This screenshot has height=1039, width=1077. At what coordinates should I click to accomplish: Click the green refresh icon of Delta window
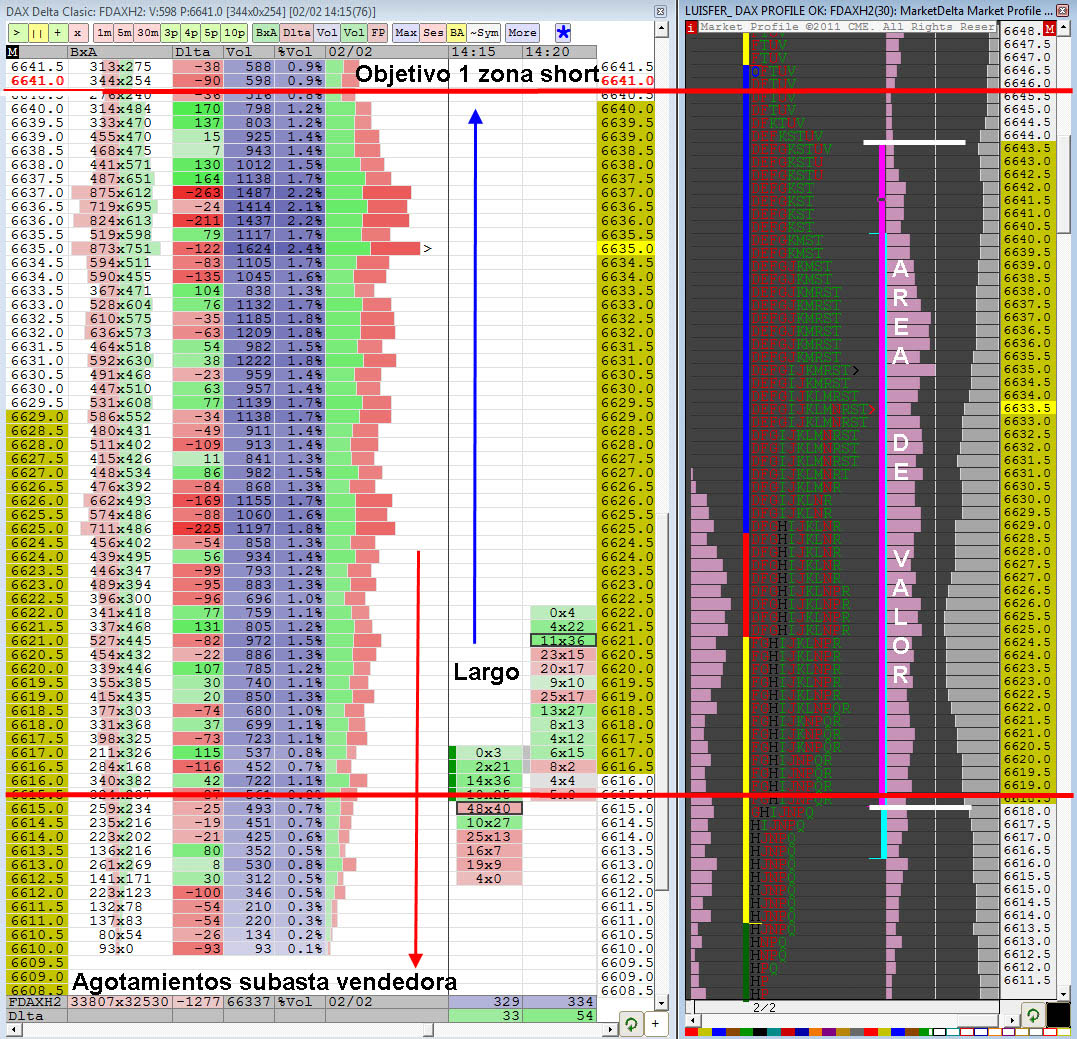(x=631, y=1024)
